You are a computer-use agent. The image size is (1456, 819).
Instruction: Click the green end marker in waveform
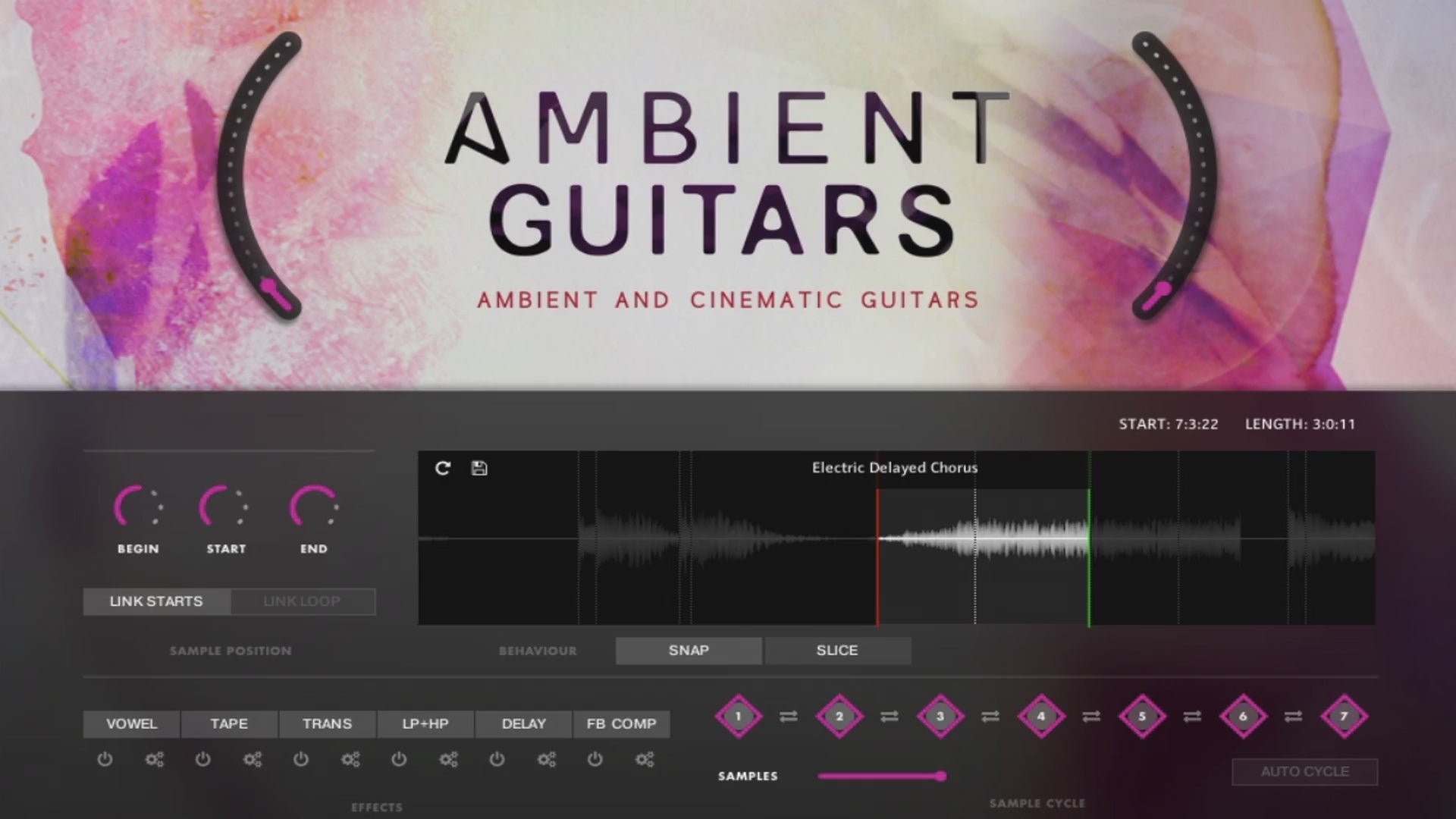pos(1089,557)
